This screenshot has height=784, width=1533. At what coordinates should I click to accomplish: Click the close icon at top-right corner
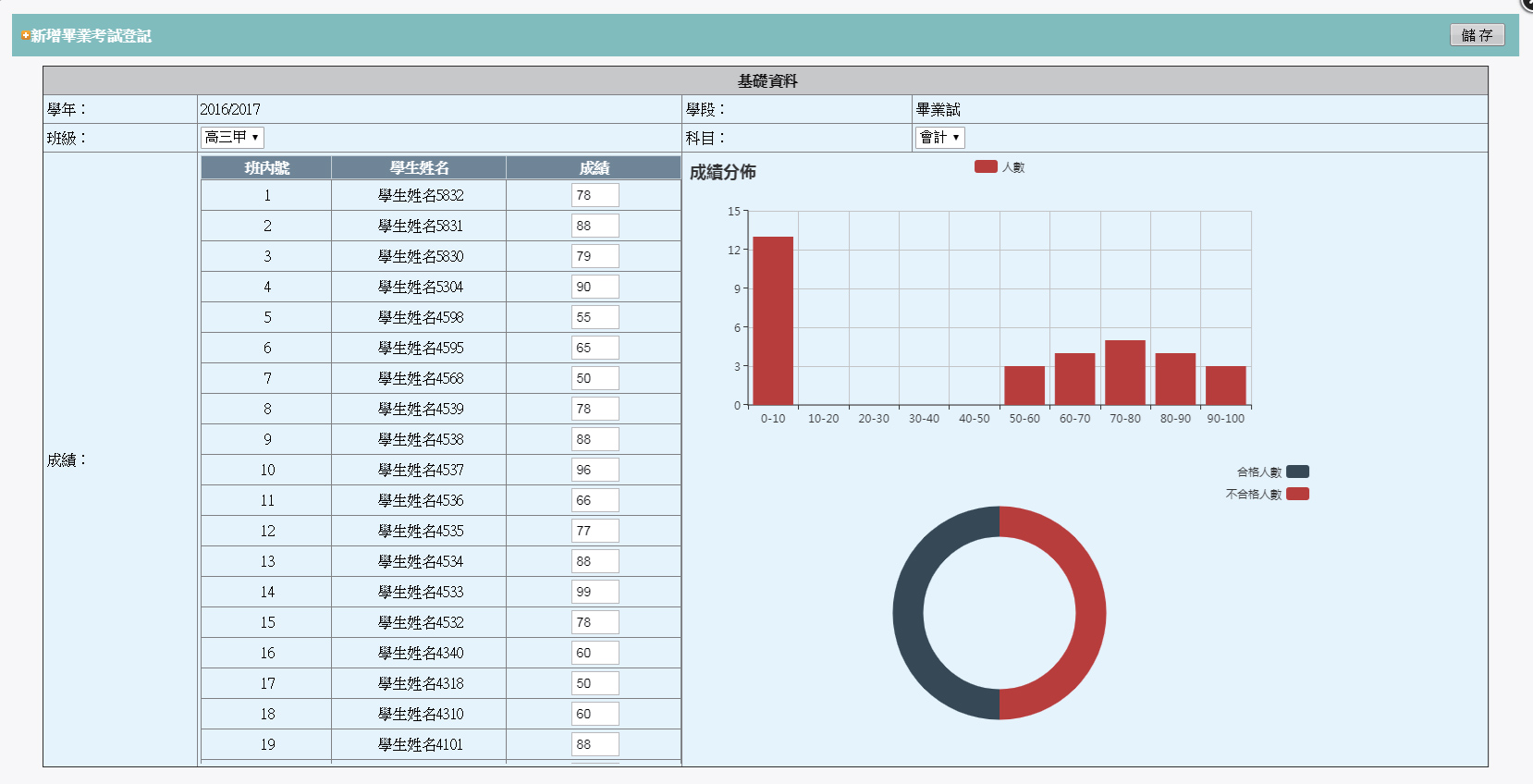point(1527,4)
